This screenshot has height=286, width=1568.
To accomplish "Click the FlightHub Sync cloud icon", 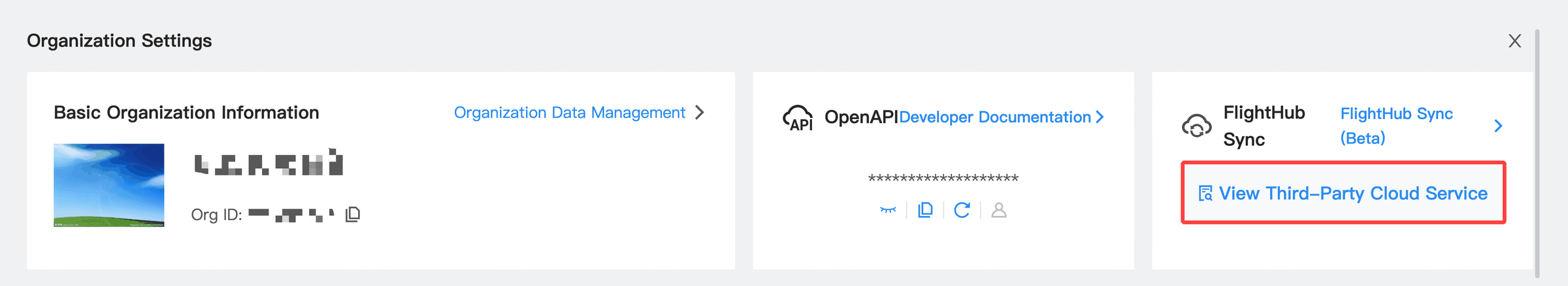I will click(x=1197, y=126).
